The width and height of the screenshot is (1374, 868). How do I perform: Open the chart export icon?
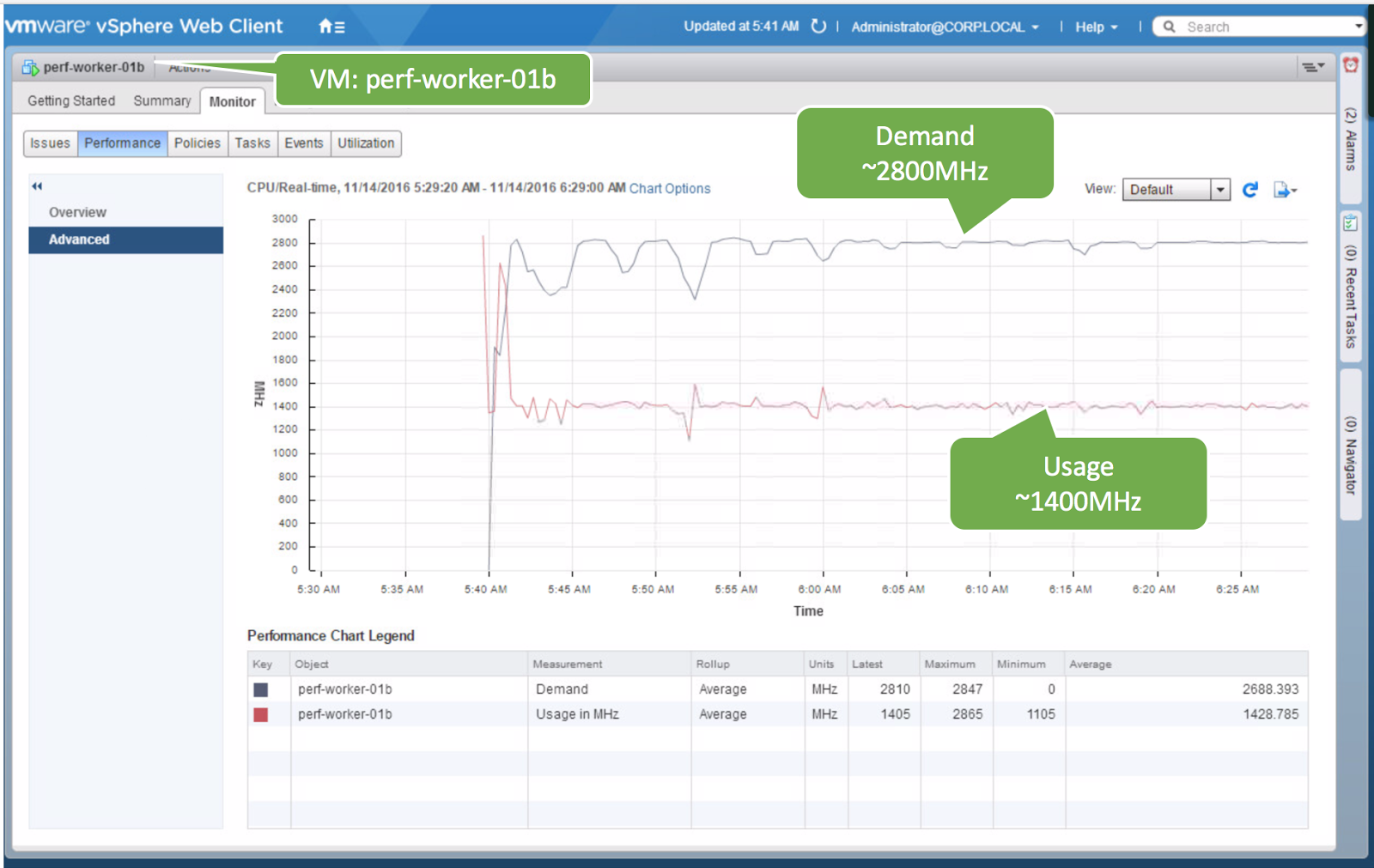click(1283, 189)
